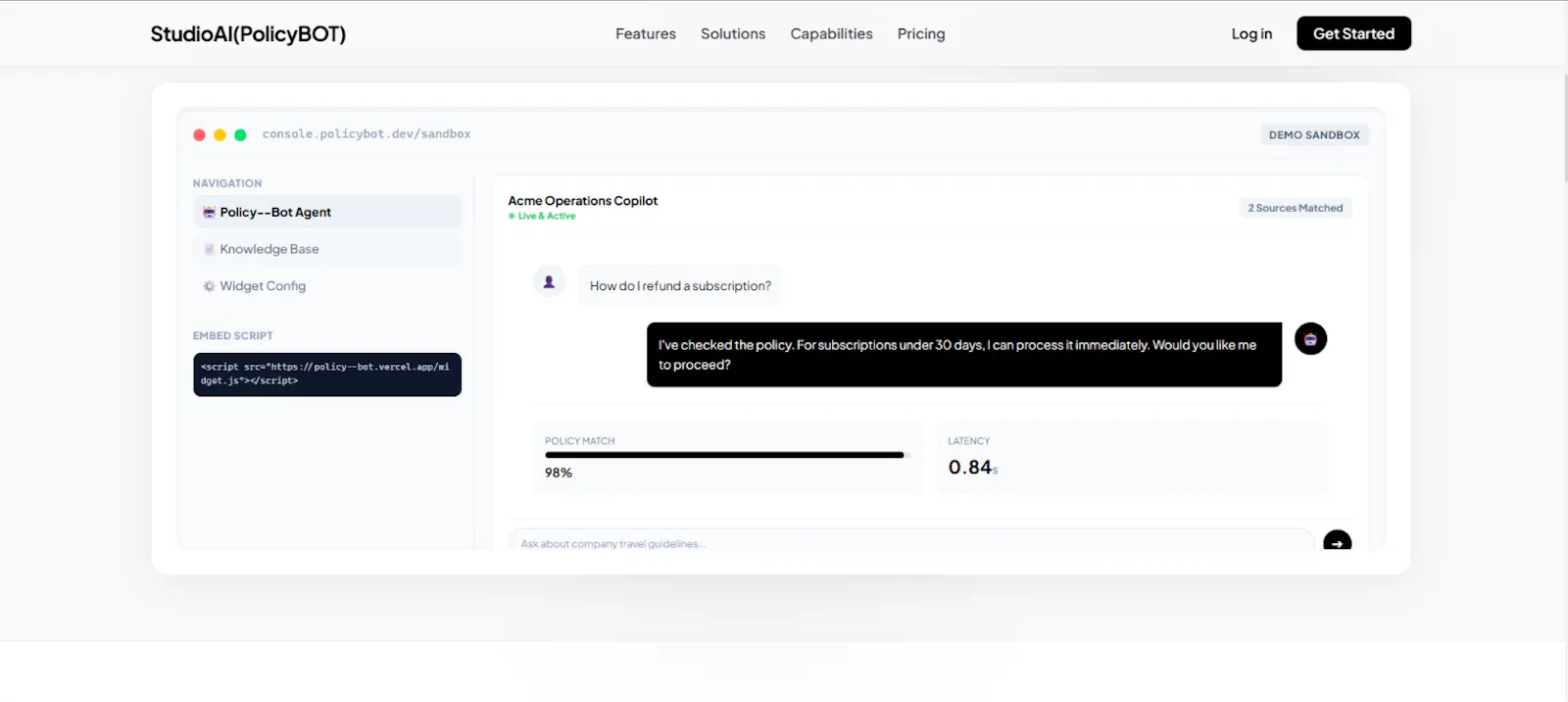The width and height of the screenshot is (1568, 702).
Task: Open the Capabilities nav link
Action: coord(831,33)
